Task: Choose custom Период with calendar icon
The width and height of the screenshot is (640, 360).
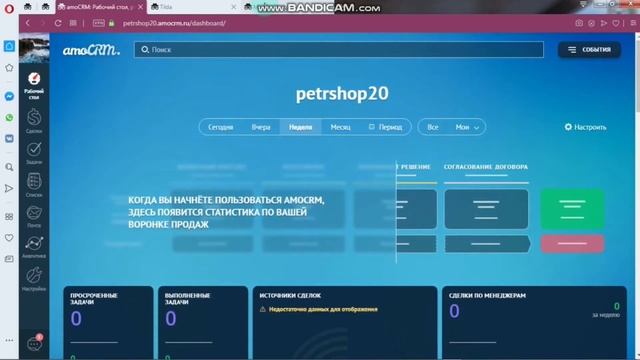Action: [x=385, y=127]
